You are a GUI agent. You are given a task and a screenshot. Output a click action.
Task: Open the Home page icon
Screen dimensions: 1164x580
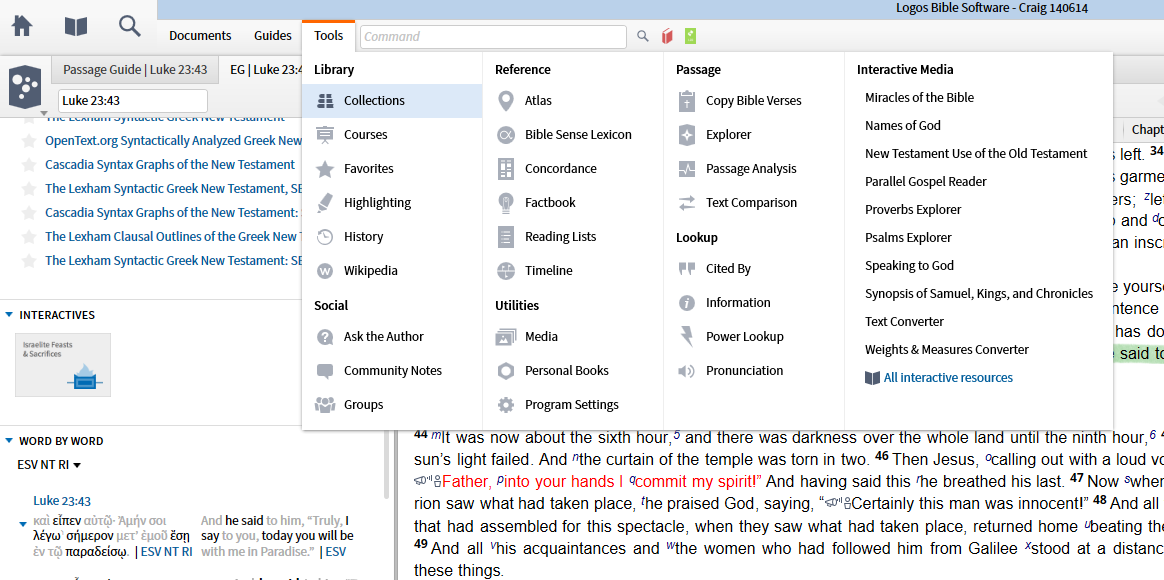pyautogui.click(x=22, y=26)
